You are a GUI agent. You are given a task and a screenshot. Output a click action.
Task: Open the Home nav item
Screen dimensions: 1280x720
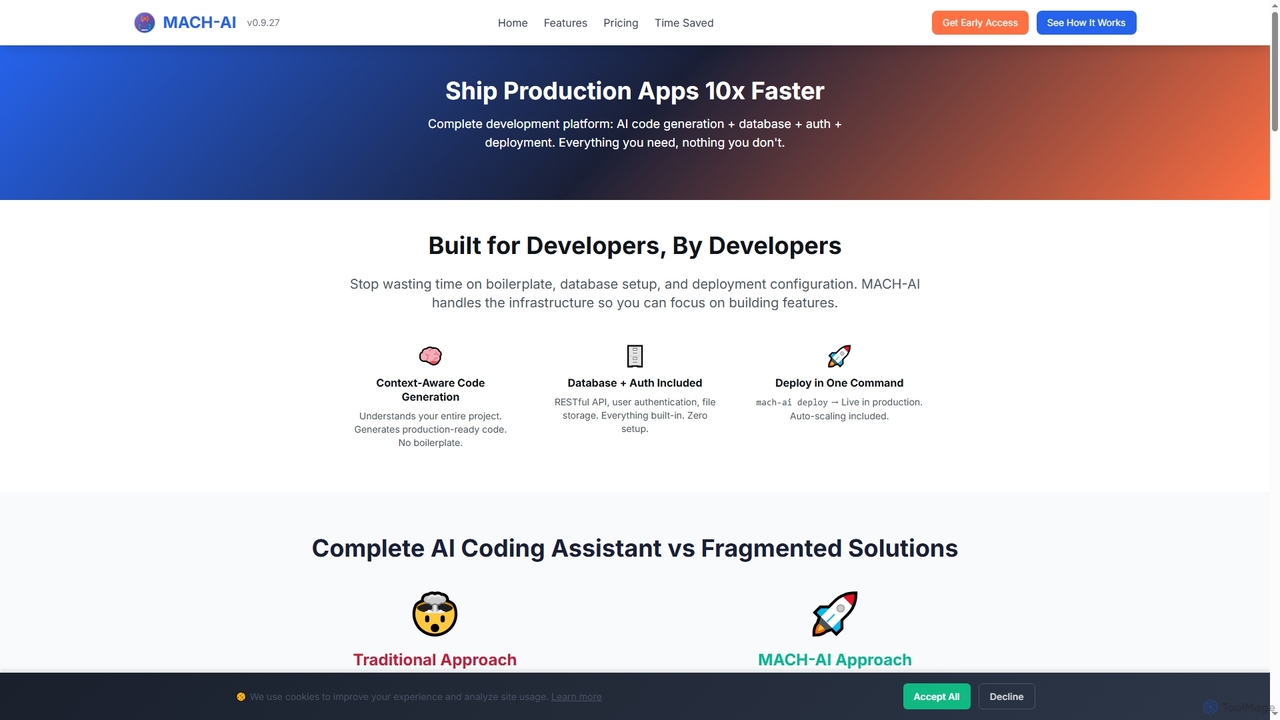513,23
